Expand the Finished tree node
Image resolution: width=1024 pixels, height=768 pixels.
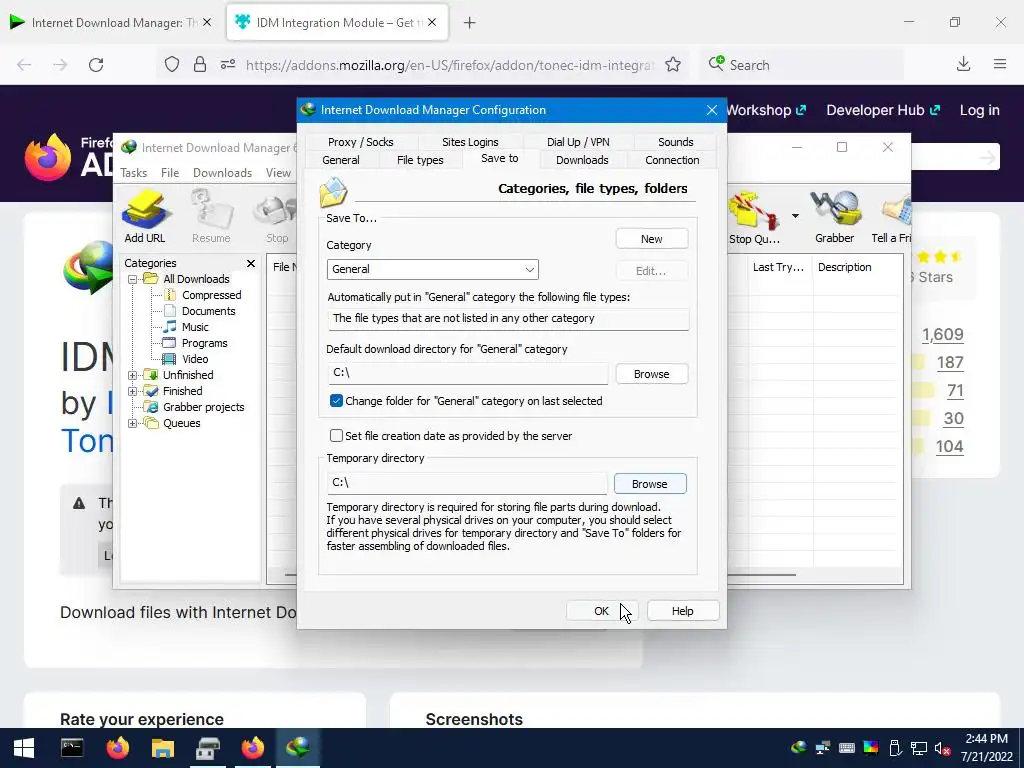pyautogui.click(x=132, y=391)
